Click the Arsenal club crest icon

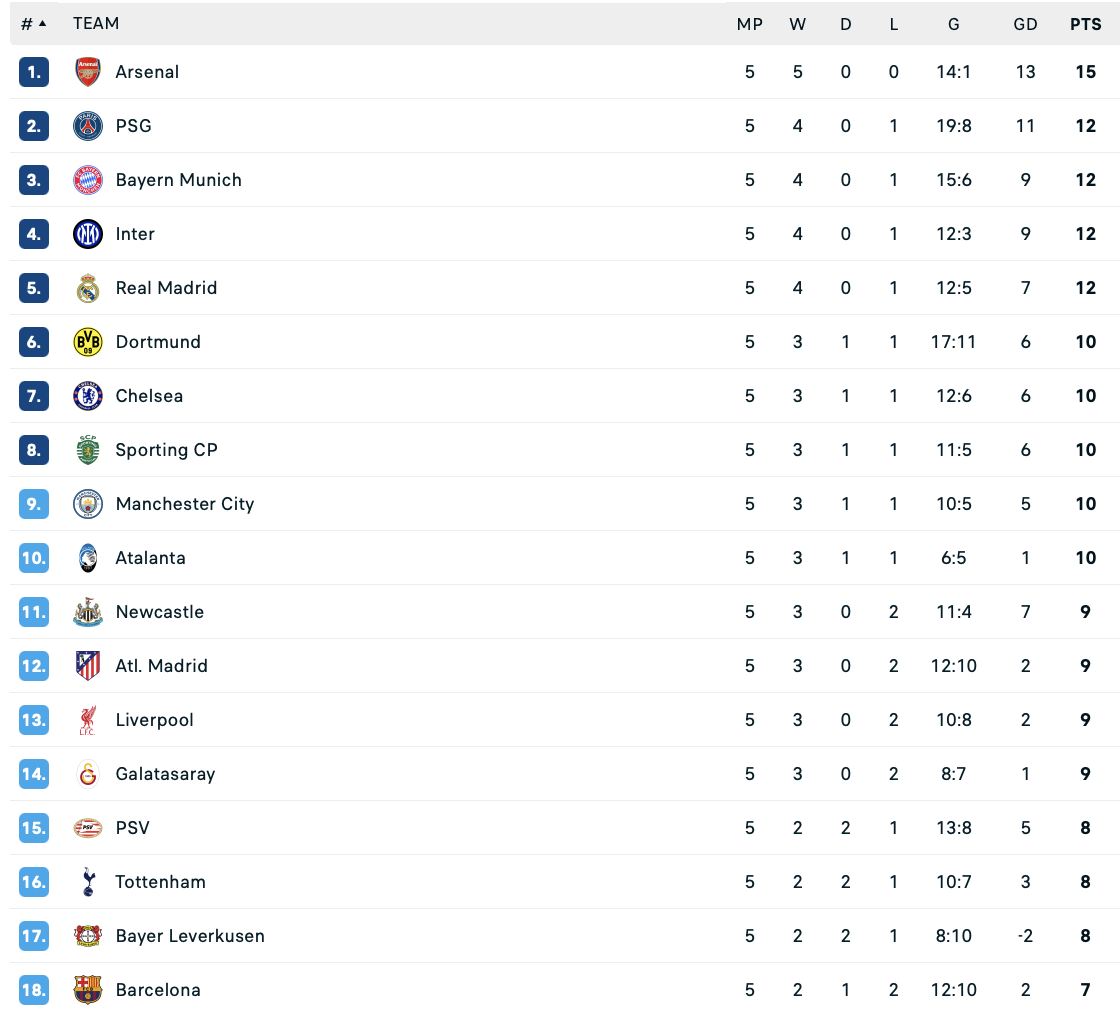click(x=88, y=72)
